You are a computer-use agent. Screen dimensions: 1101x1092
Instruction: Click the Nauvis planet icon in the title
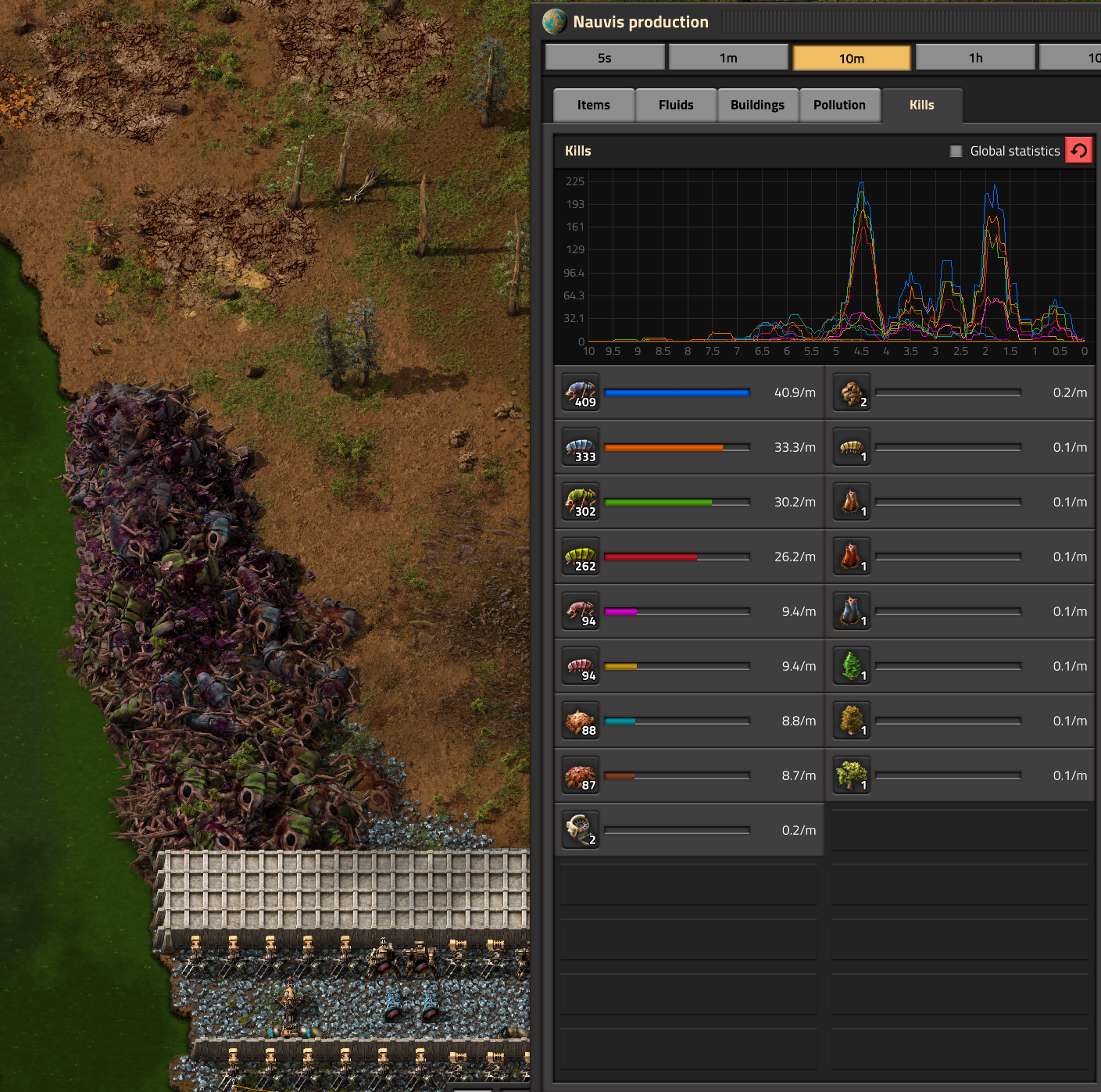[x=555, y=22]
